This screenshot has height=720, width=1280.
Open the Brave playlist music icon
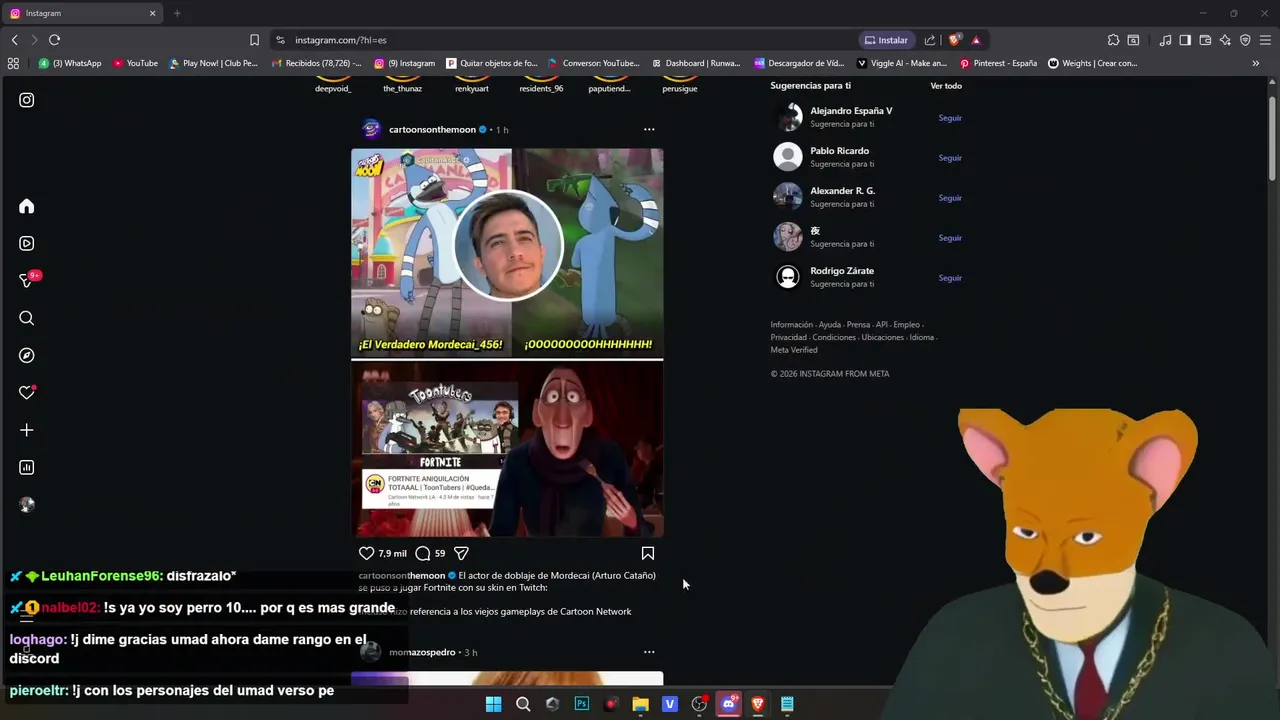pos(1165,40)
